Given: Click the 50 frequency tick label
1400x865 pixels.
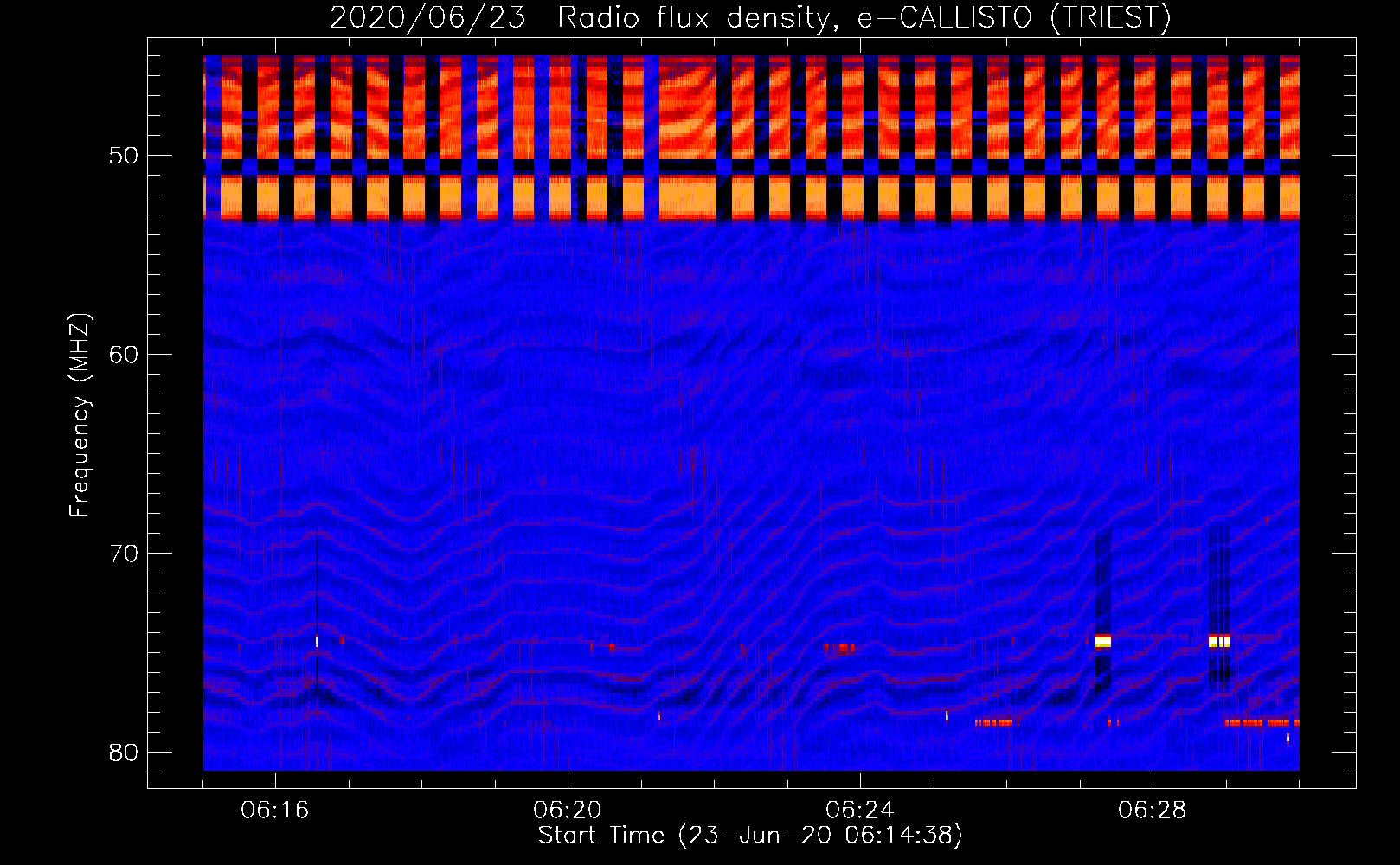Looking at the screenshot, I should point(125,156).
